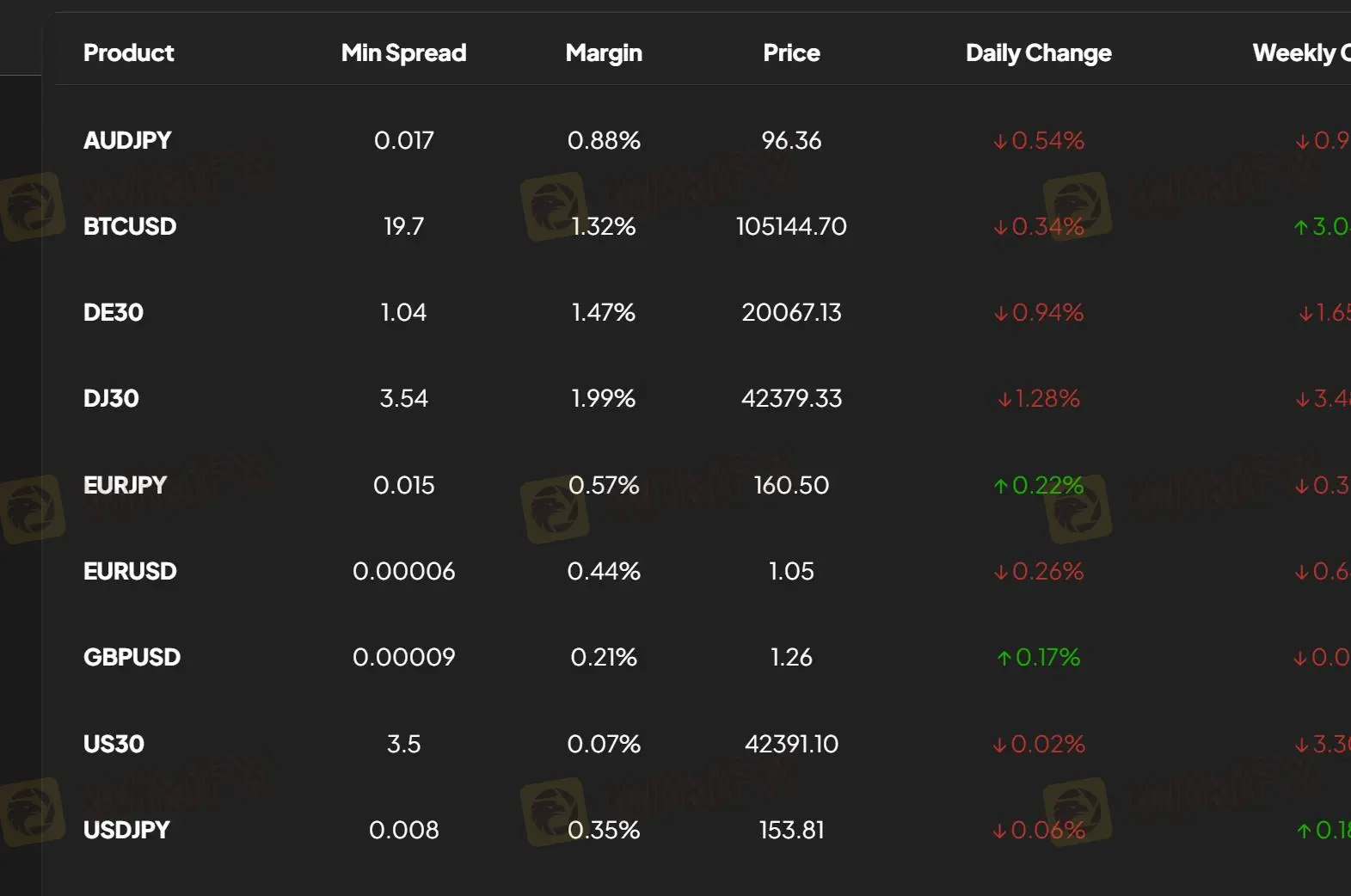1351x896 pixels.
Task: Click the Margin column header
Action: [604, 53]
